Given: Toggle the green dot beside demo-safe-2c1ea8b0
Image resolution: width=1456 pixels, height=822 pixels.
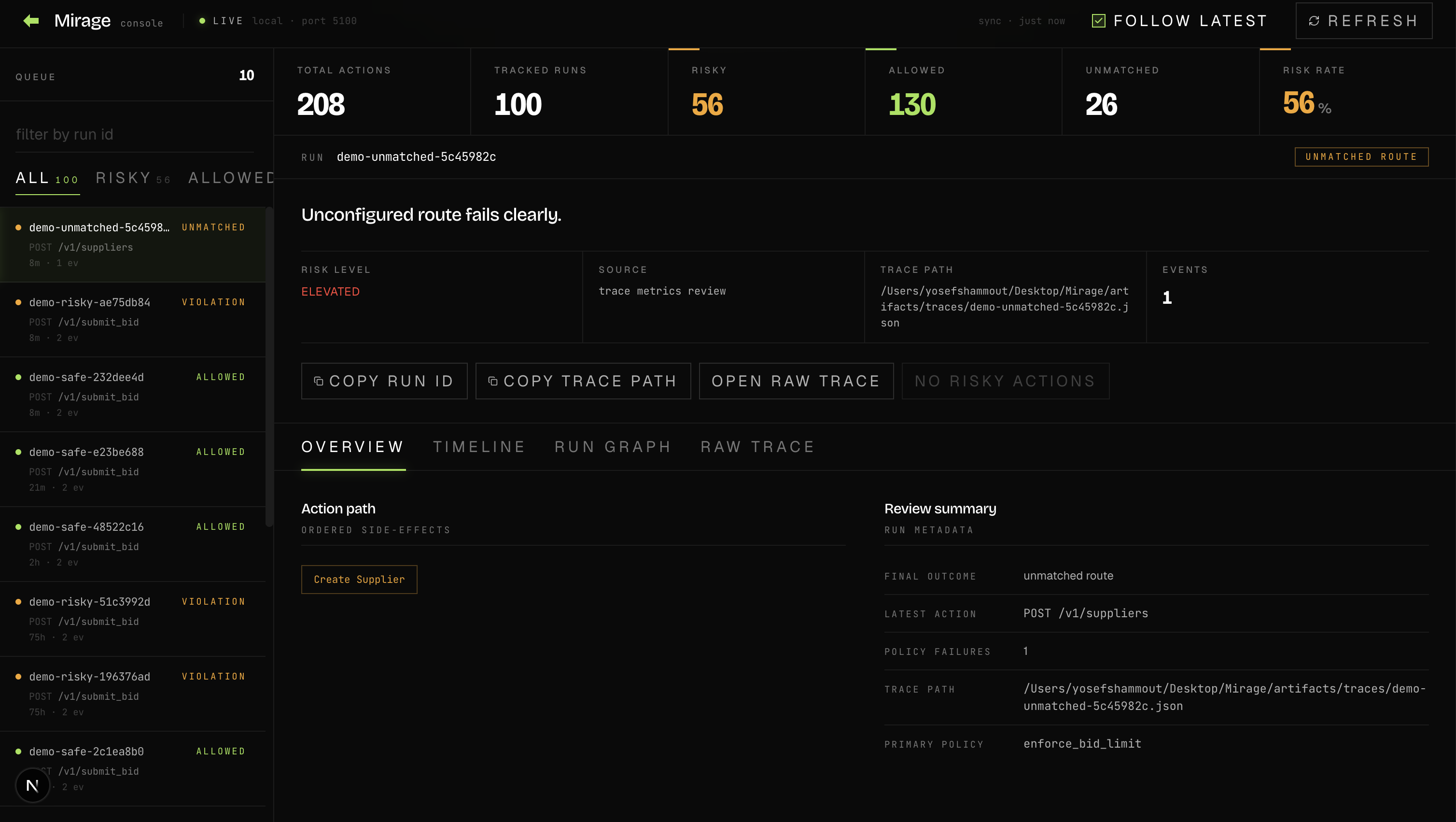Looking at the screenshot, I should (19, 751).
